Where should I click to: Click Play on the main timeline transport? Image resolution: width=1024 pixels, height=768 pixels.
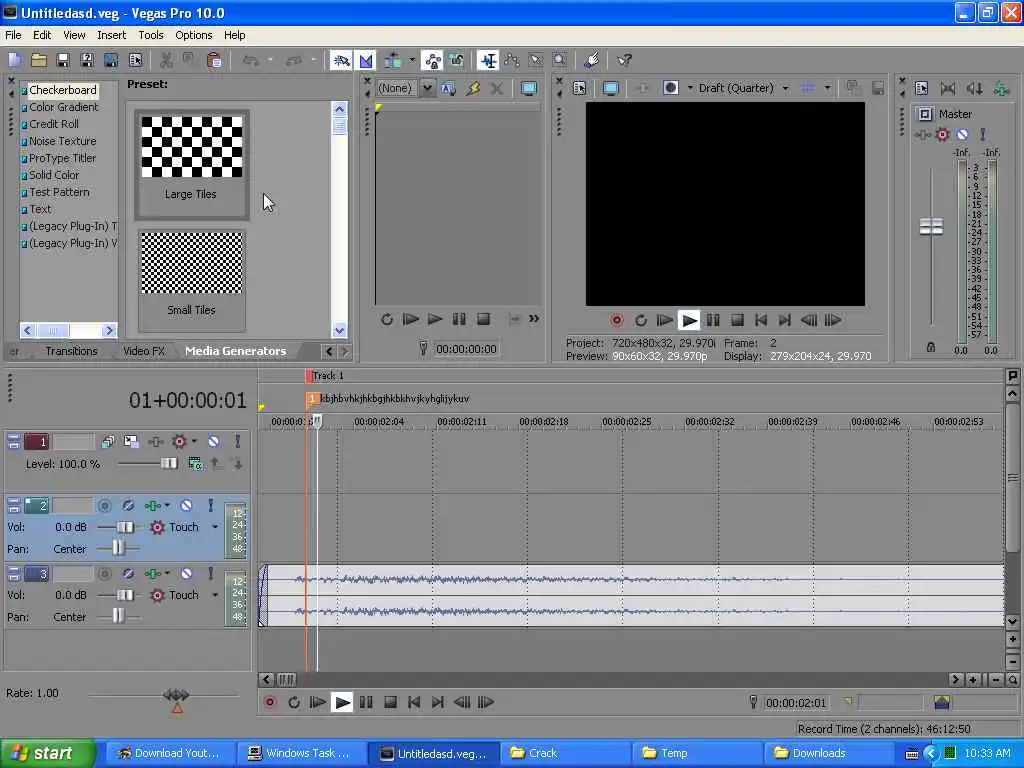342,702
